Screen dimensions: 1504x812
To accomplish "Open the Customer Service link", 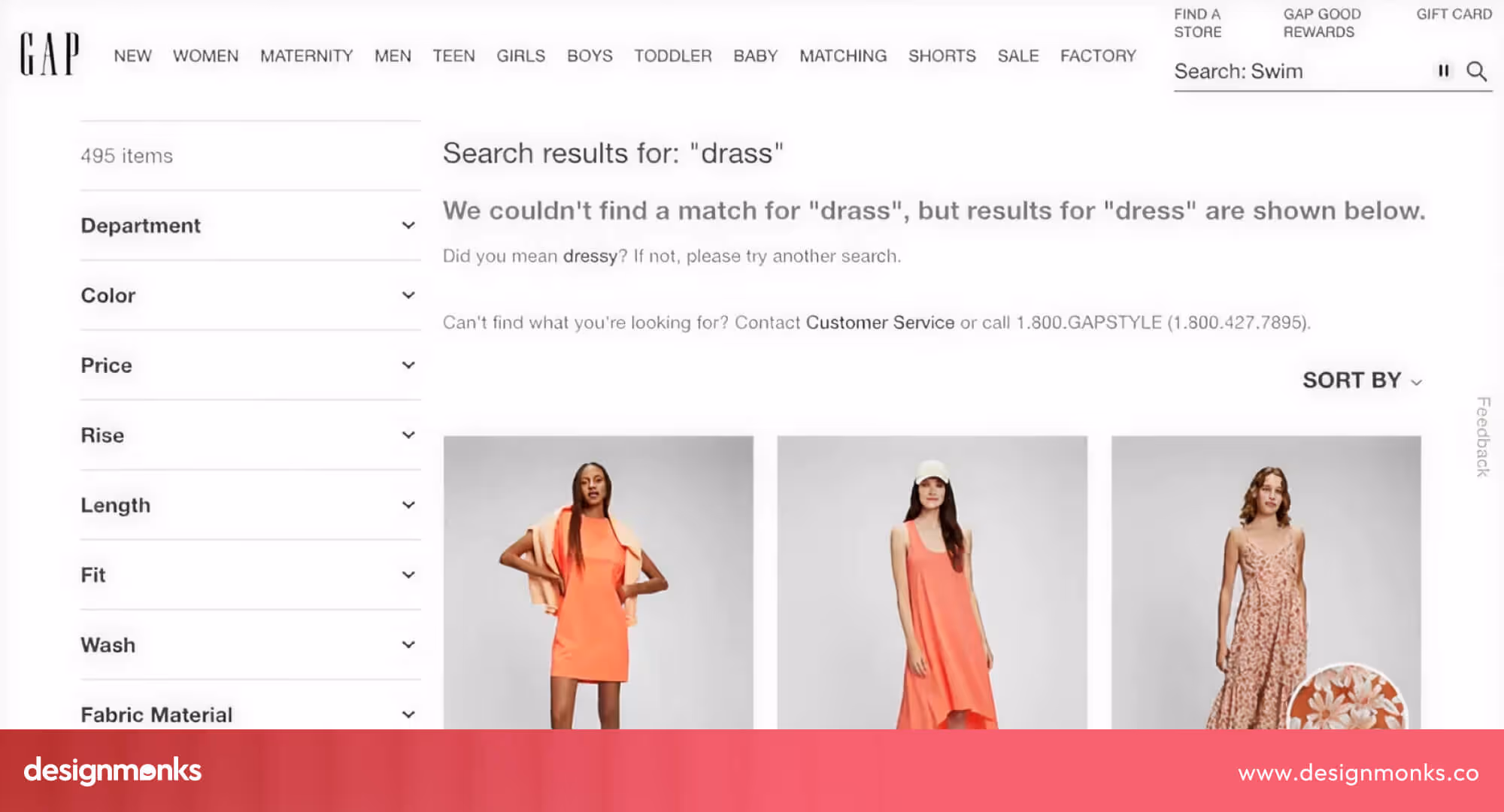I will point(880,323).
